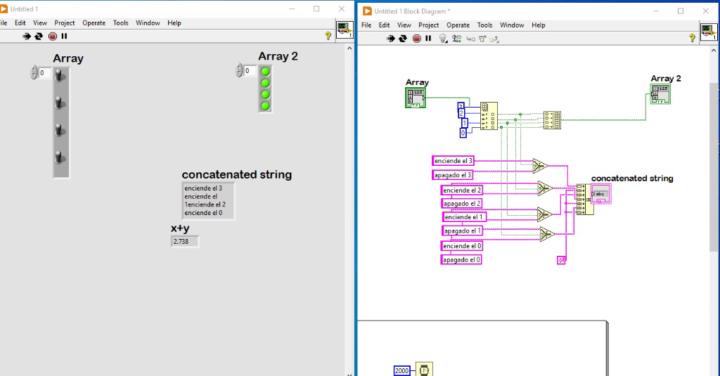The width and height of the screenshot is (720, 376).
Task: Open context help in Block Diagram window
Action: 692,38
